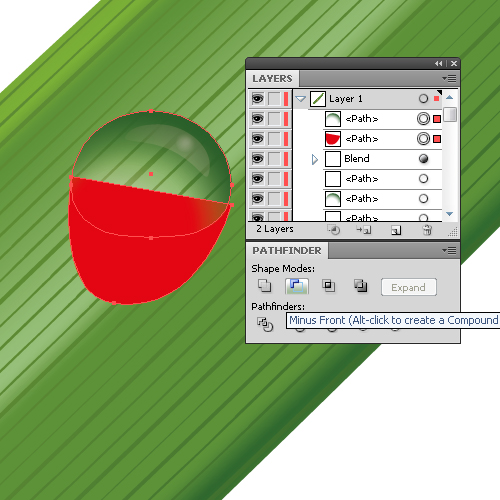Click the Exclude shape mode icon

coord(361,286)
